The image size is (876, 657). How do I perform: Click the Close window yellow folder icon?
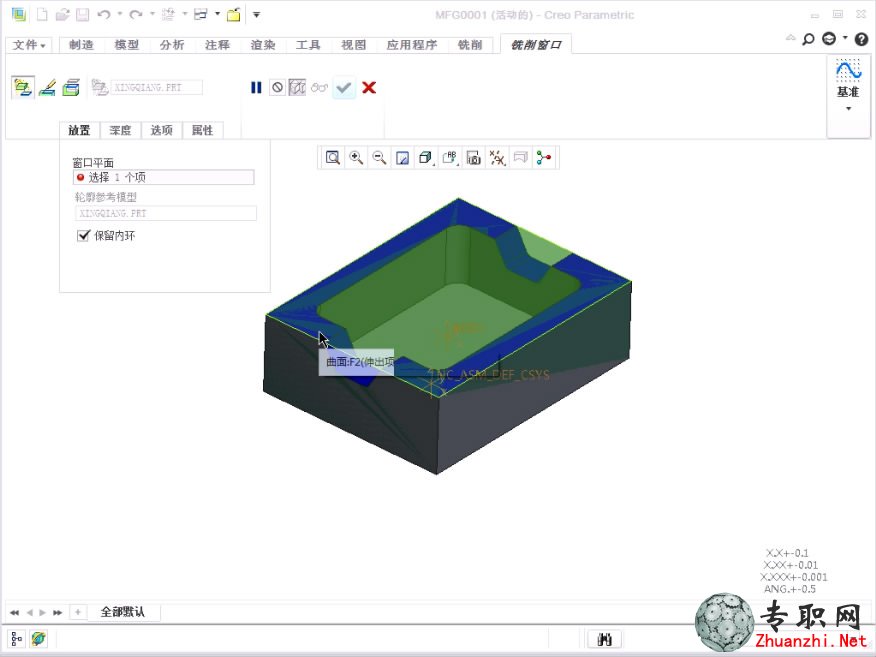(x=234, y=15)
